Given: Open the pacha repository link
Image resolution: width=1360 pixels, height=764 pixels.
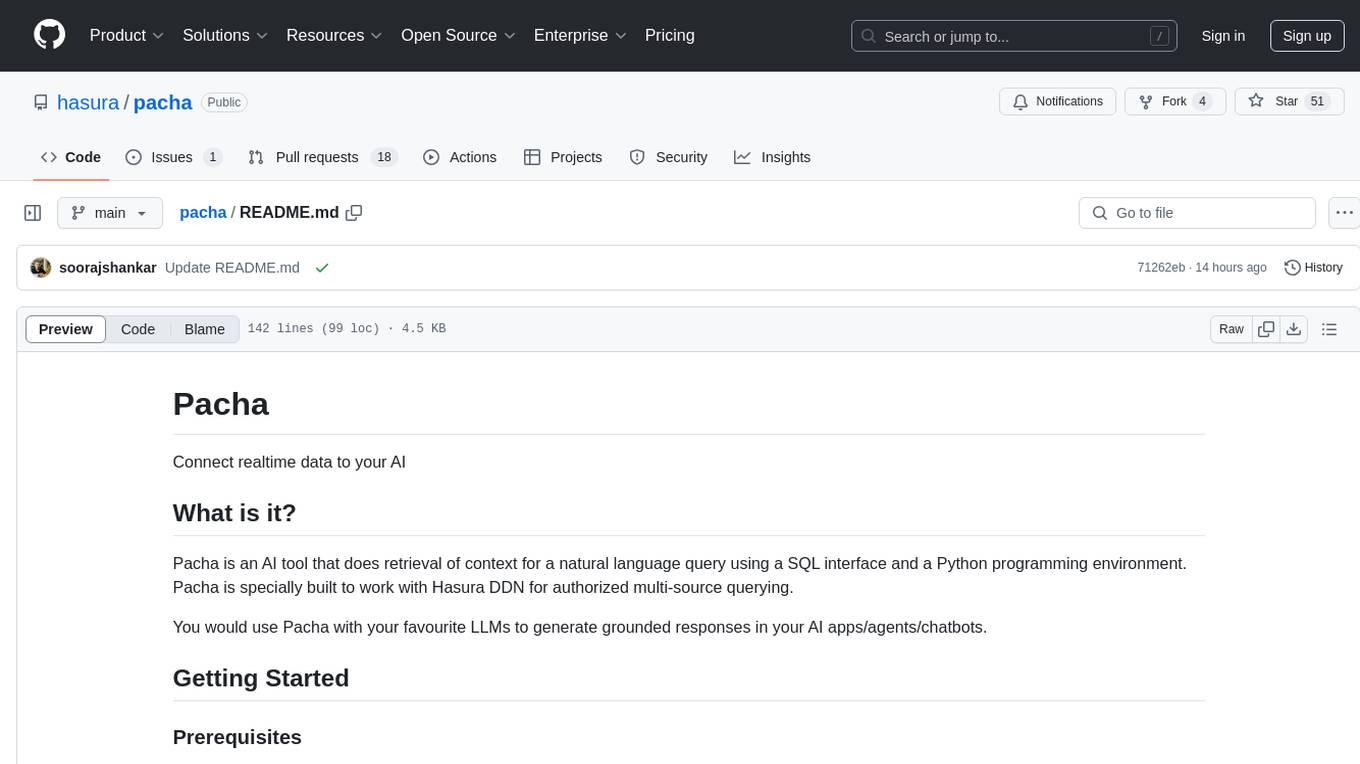Looking at the screenshot, I should 162,102.
